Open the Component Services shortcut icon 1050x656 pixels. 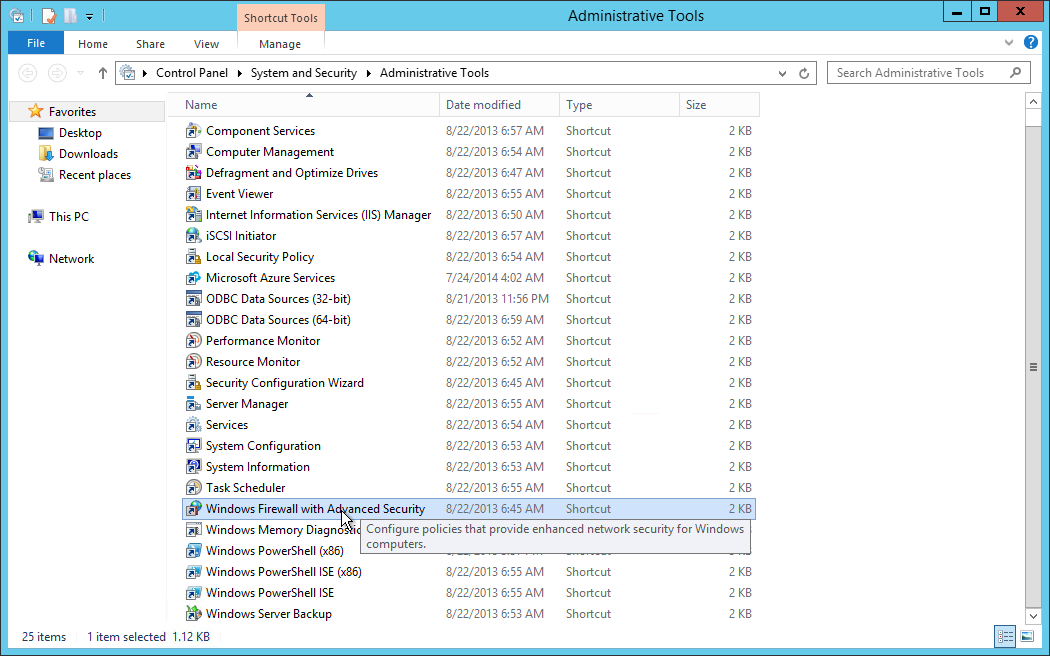[194, 131]
